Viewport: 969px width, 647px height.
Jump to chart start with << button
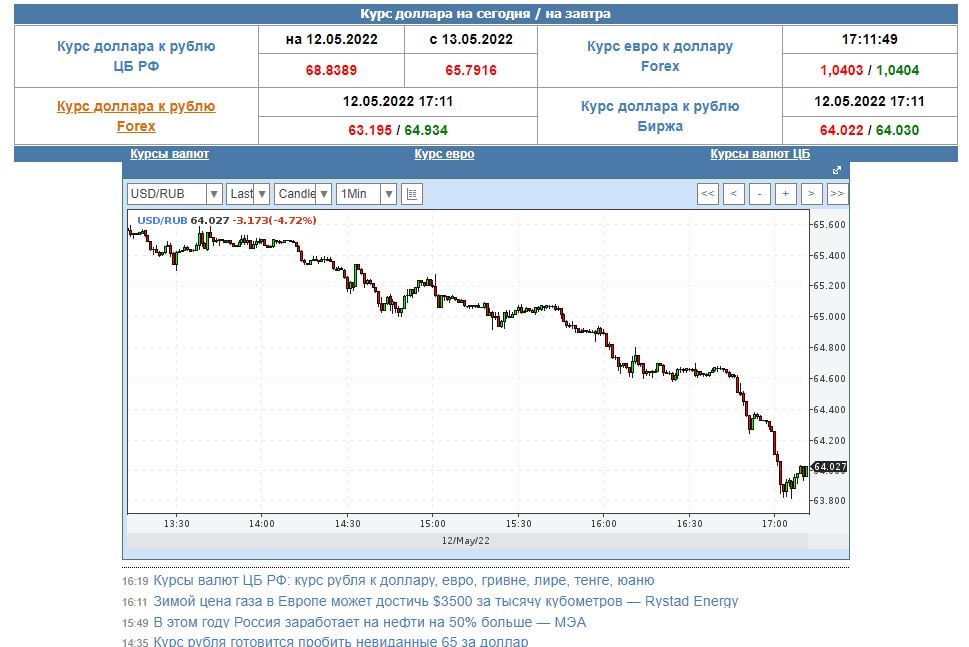(708, 194)
